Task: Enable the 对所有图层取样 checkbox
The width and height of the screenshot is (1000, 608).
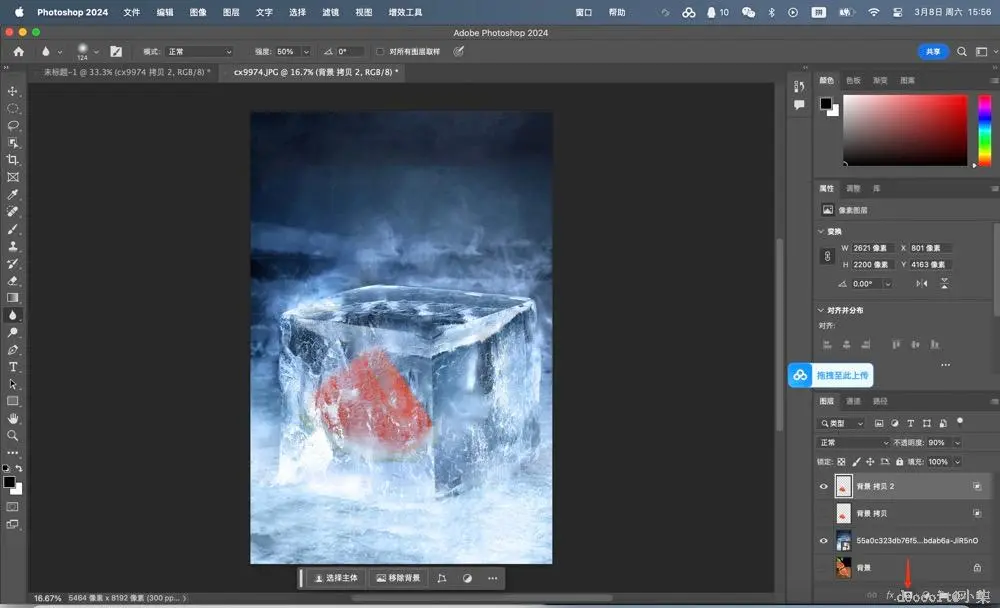Action: click(x=380, y=51)
